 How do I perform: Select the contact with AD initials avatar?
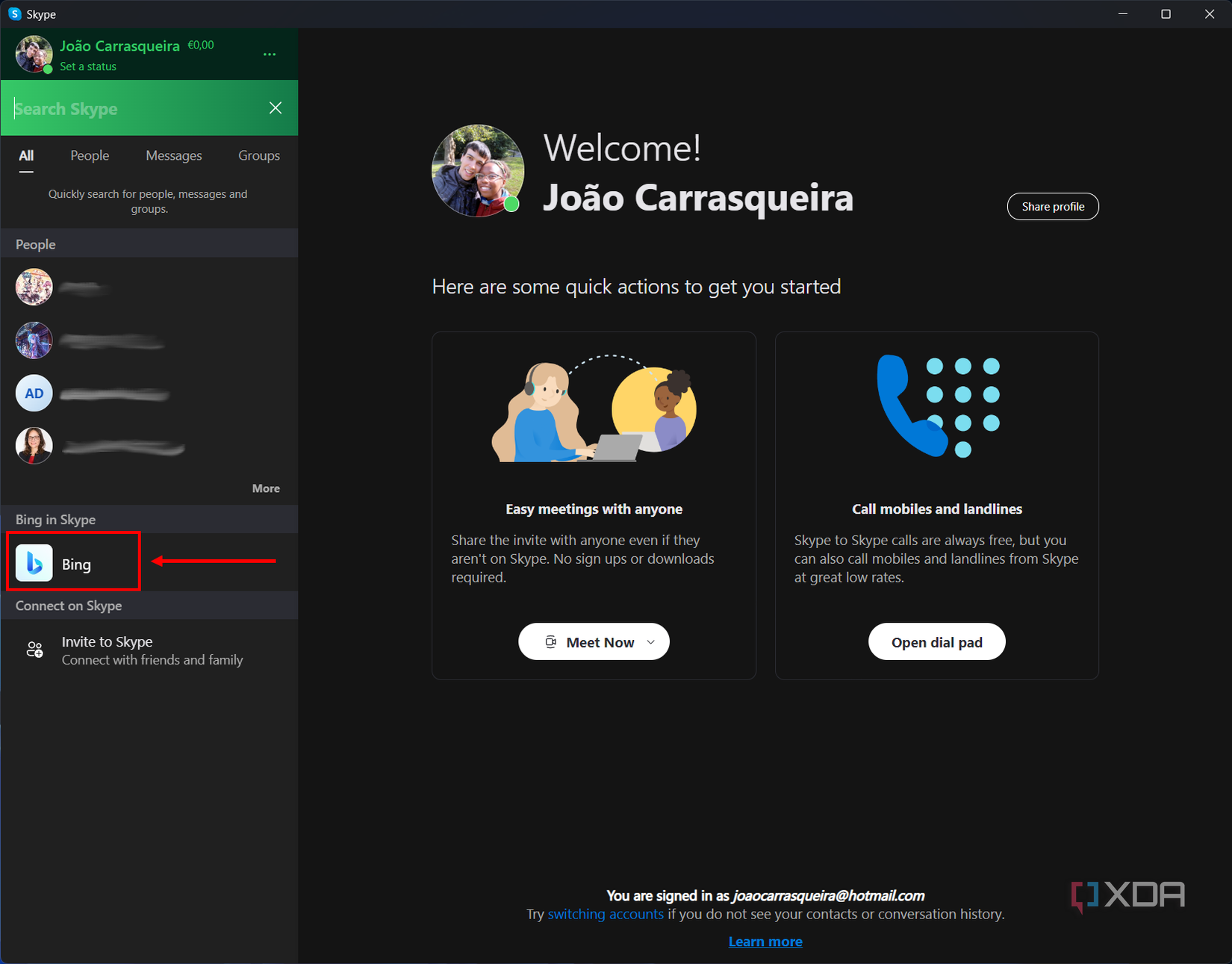coord(34,394)
